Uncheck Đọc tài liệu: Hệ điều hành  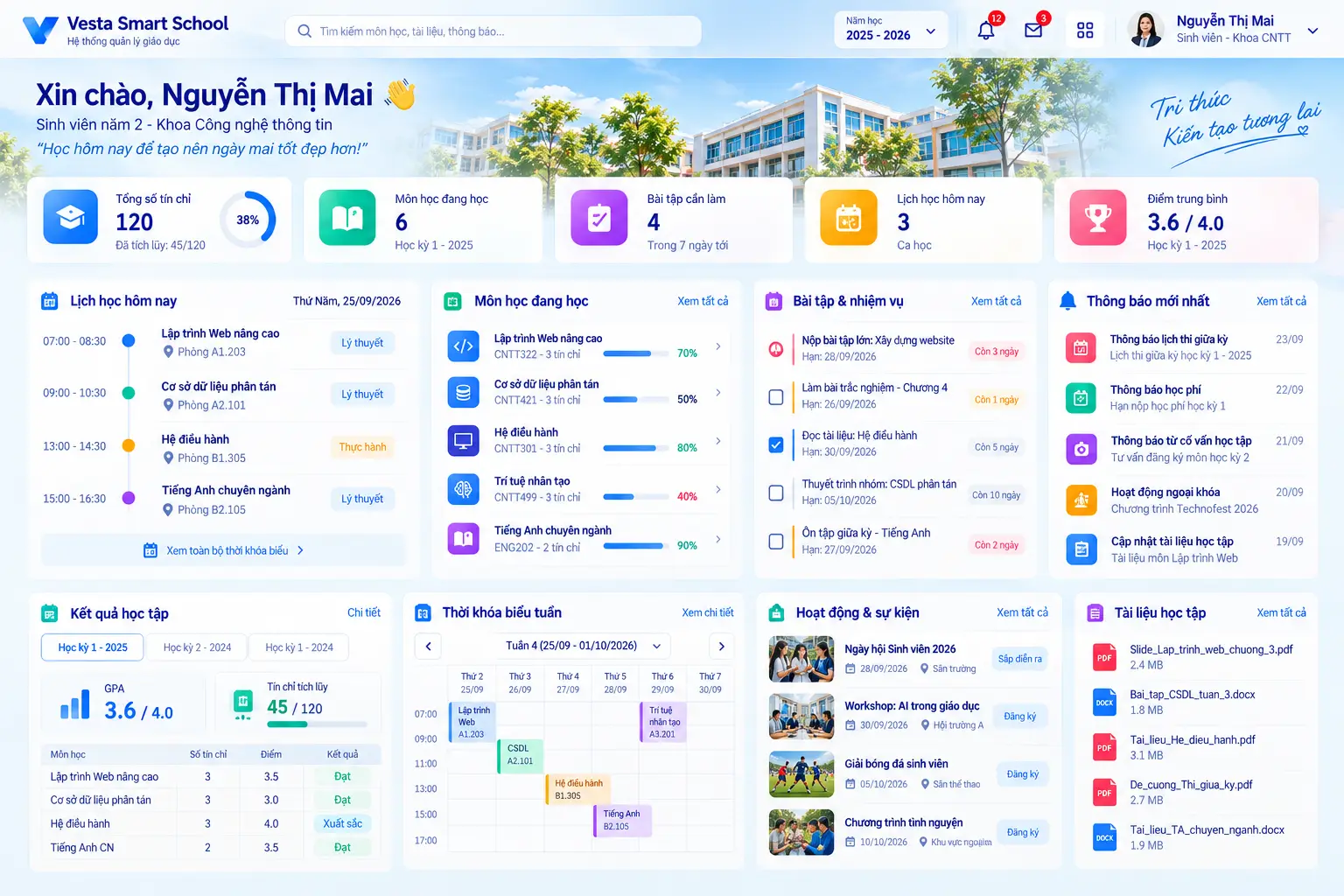(776, 444)
